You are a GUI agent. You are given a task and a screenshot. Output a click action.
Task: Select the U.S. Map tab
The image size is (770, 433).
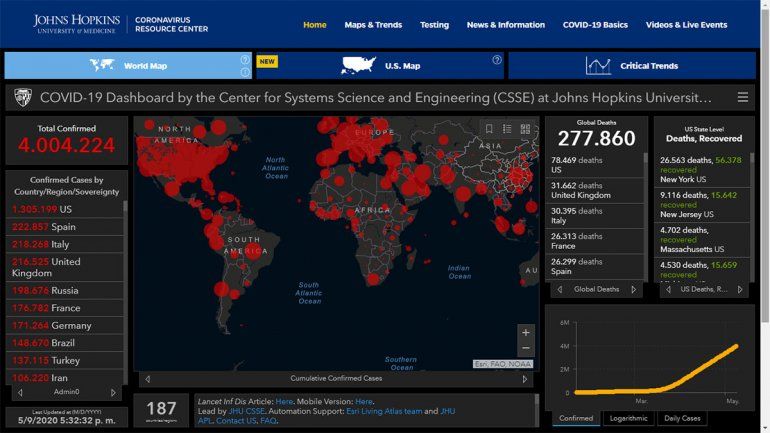pyautogui.click(x=379, y=66)
